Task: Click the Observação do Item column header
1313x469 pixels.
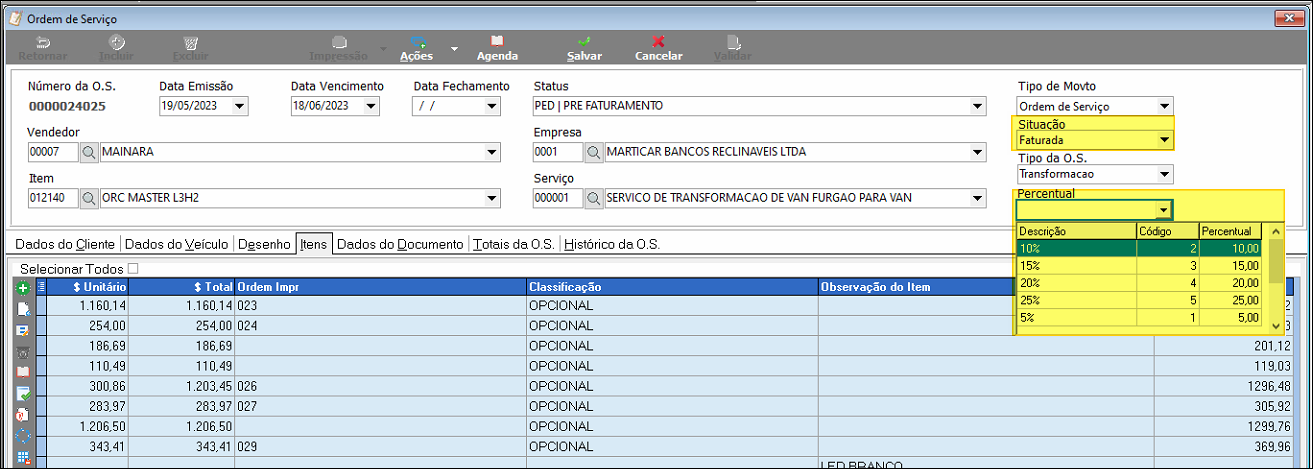Action: click(915, 287)
